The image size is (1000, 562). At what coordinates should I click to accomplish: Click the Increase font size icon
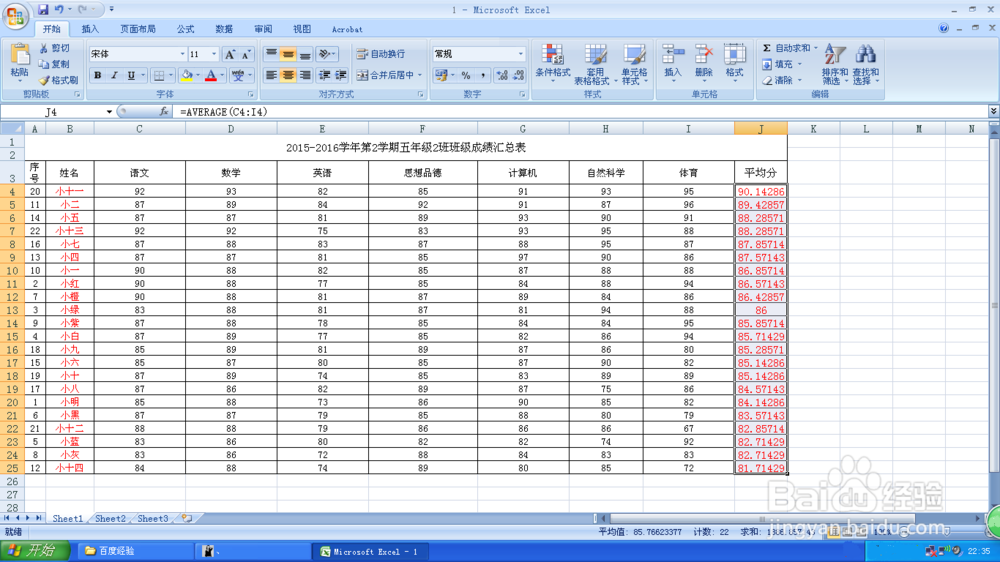(230, 55)
